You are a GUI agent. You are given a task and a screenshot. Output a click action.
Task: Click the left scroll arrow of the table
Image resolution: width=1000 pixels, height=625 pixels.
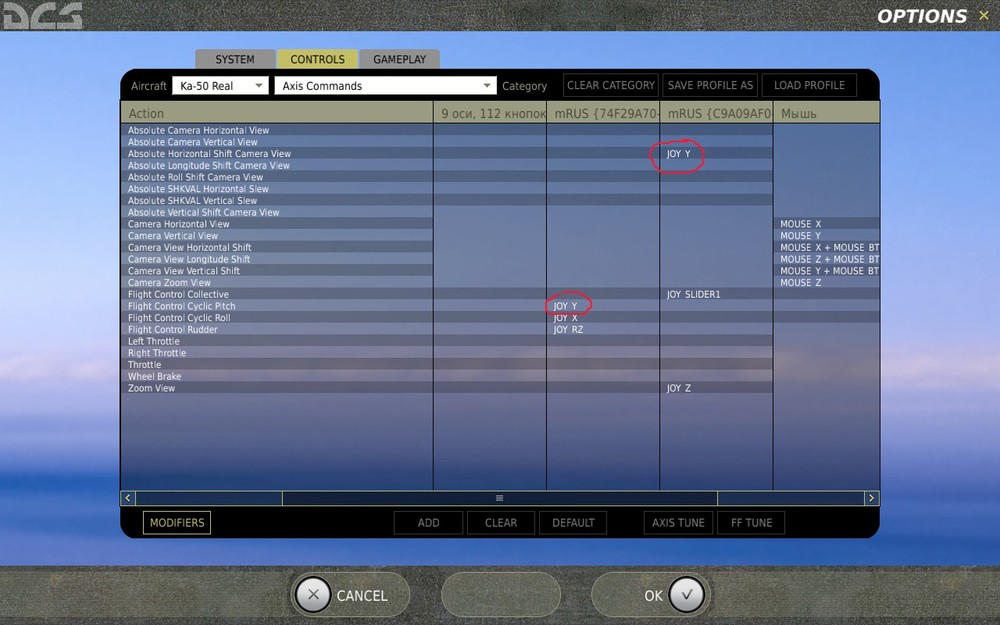point(128,498)
